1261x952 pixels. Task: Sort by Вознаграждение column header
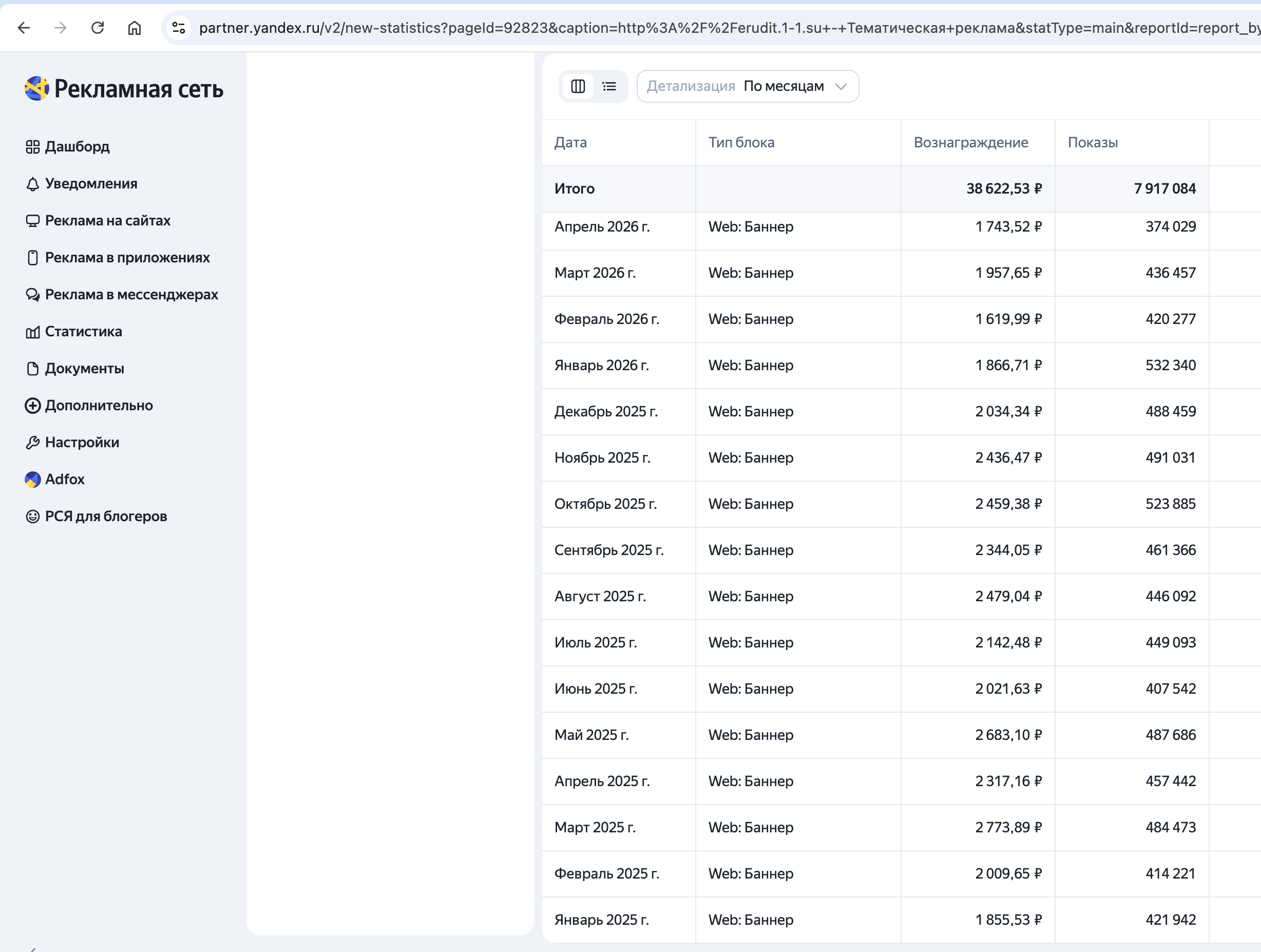point(971,143)
